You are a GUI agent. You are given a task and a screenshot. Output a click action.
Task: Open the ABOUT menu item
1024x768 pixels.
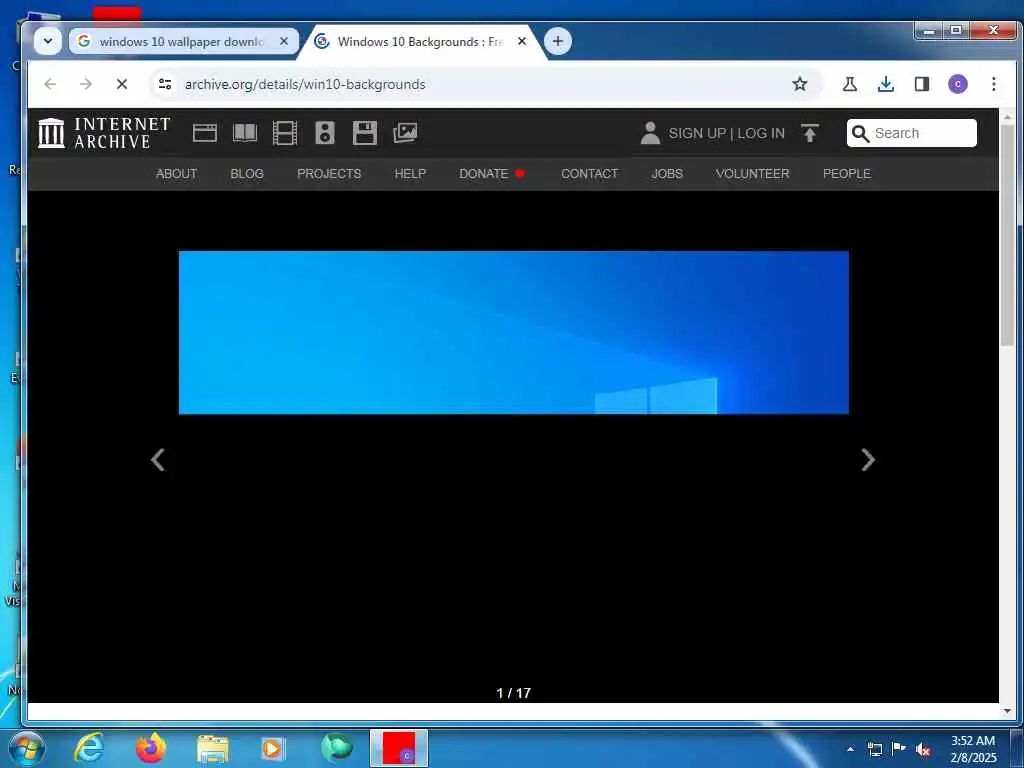[176, 174]
